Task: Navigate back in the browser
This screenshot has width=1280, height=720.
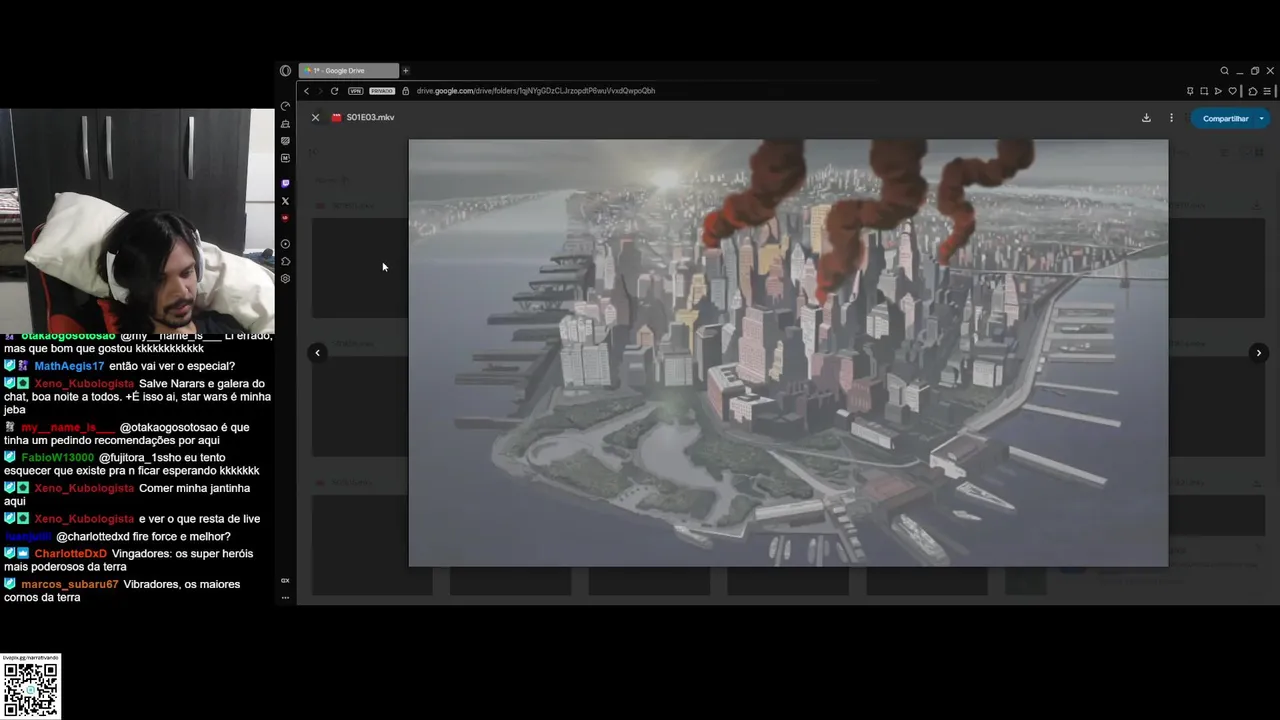Action: coord(306,91)
